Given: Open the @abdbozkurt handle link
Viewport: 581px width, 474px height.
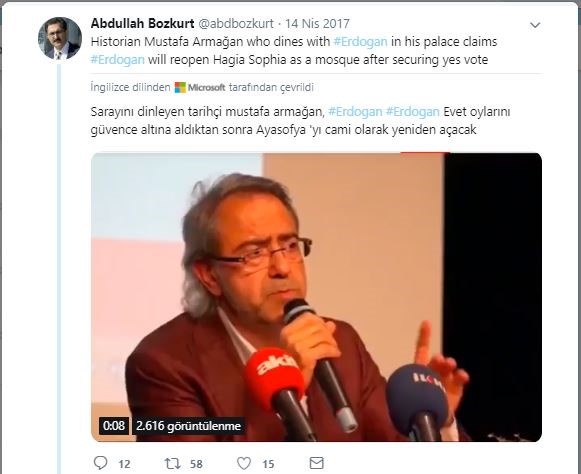Looking at the screenshot, I should click(x=236, y=23).
